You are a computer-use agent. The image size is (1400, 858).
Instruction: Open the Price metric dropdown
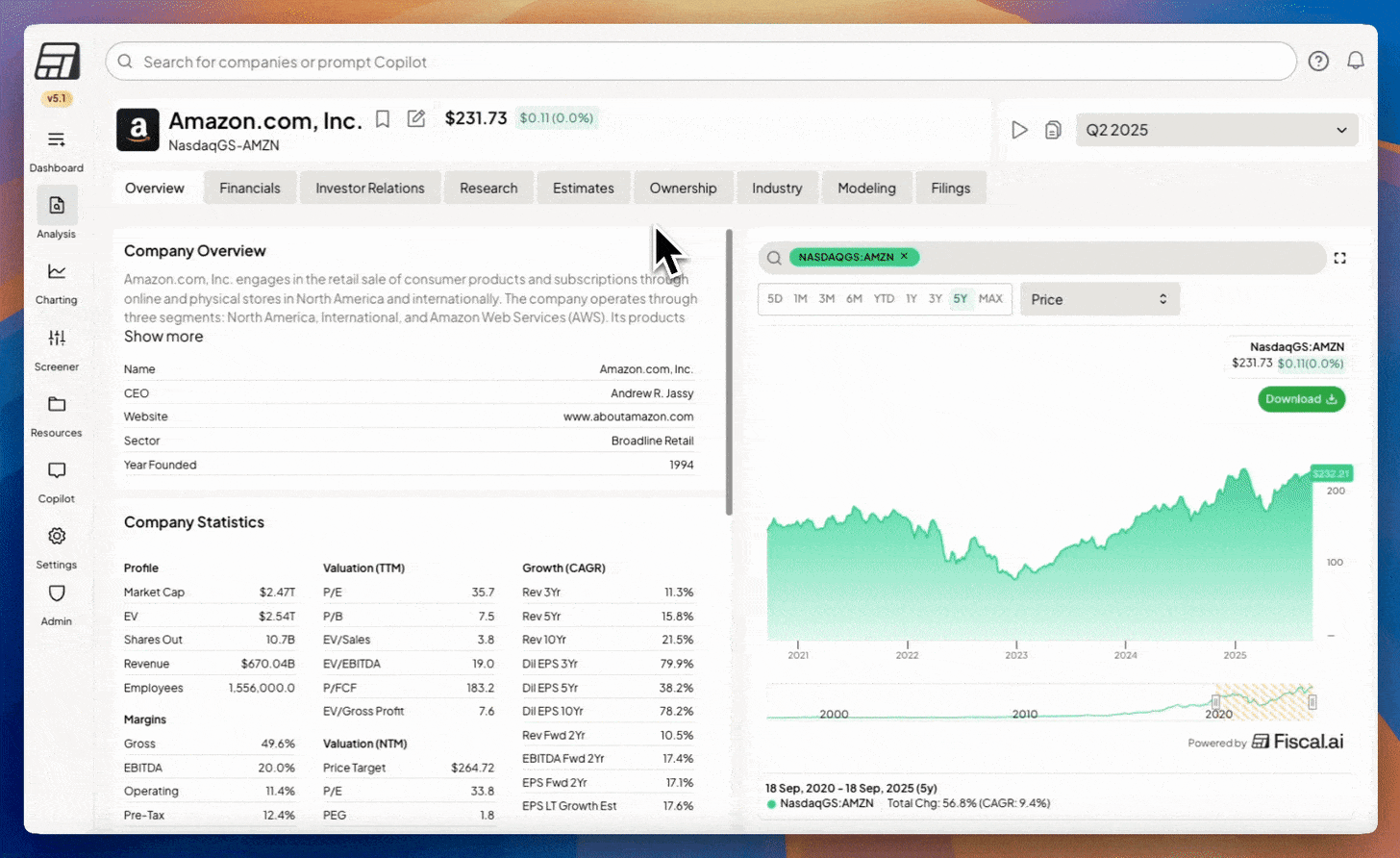1100,299
